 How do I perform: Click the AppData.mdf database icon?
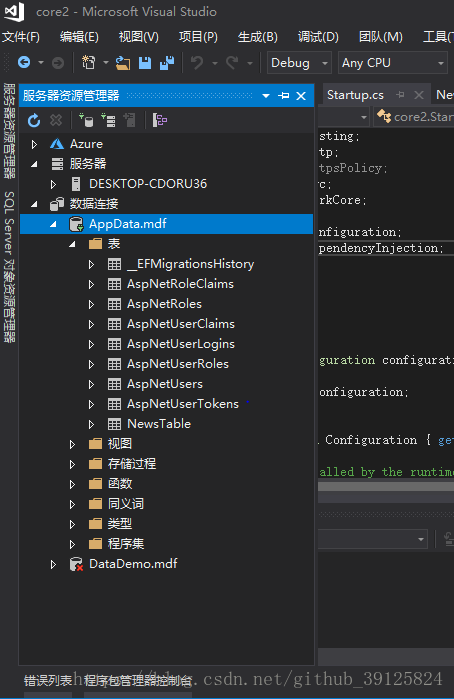click(x=76, y=224)
